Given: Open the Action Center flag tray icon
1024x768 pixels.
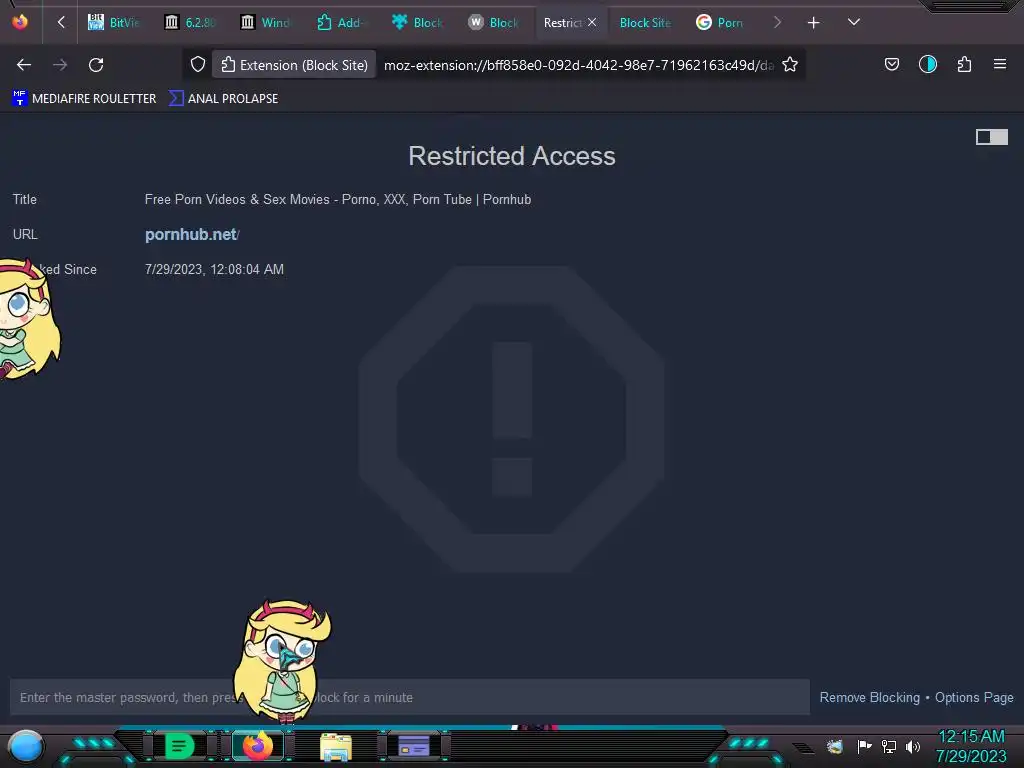Looking at the screenshot, I should coord(864,746).
